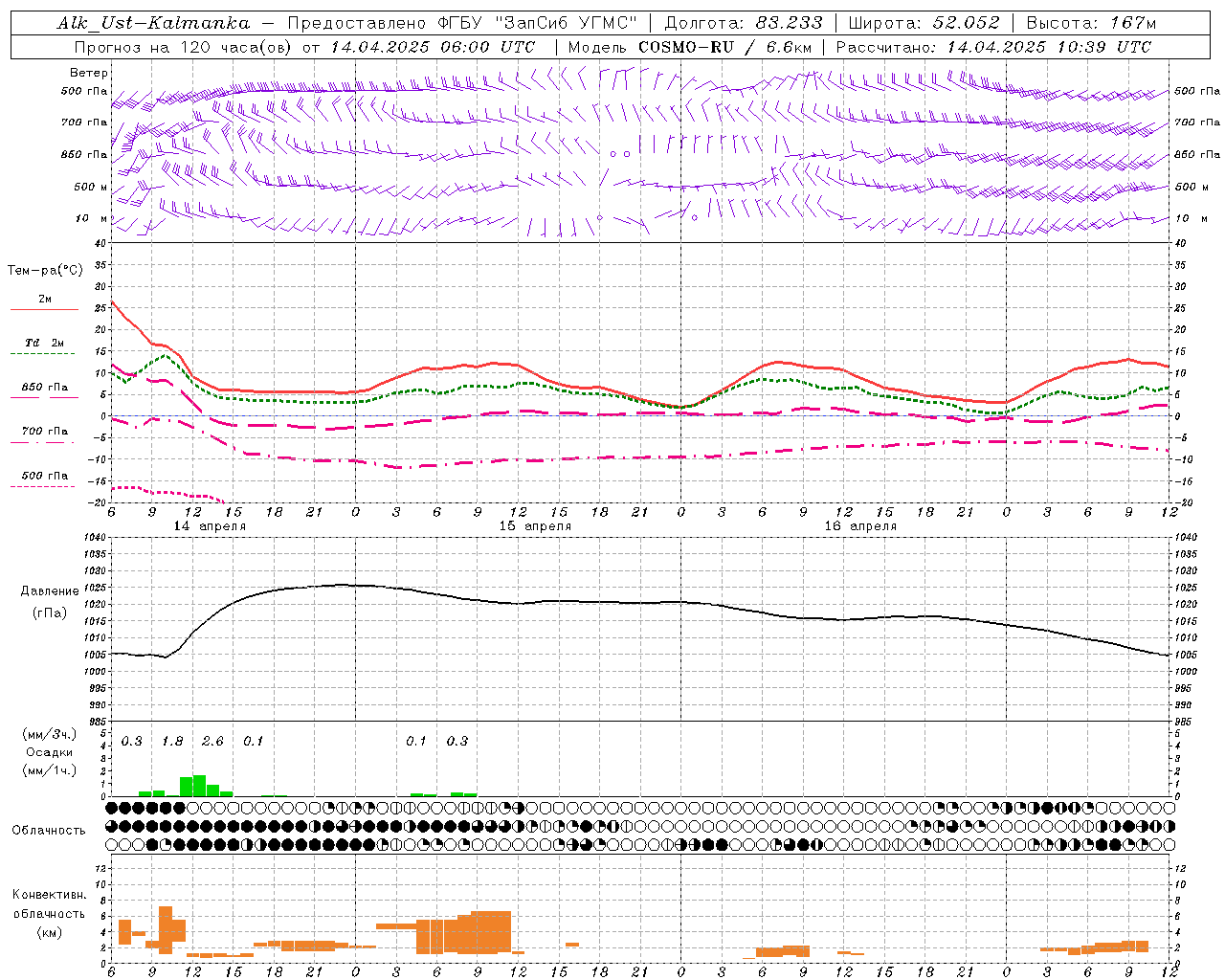
Task: Click the 850 гПа temperature legend entry
Action: [x=44, y=388]
